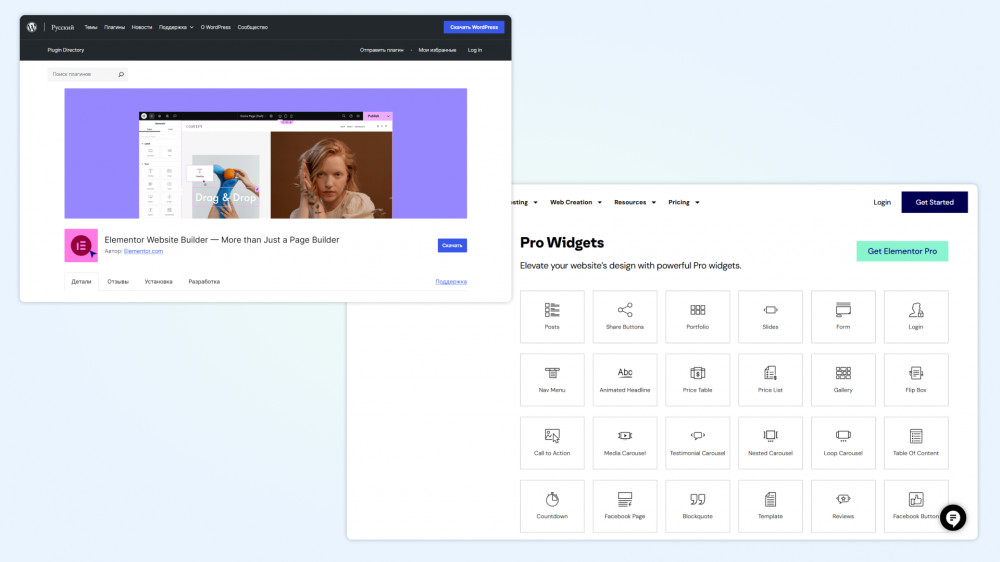Image resolution: width=1000 pixels, height=562 pixels.
Task: Select the Template widget icon
Action: [x=770, y=499]
